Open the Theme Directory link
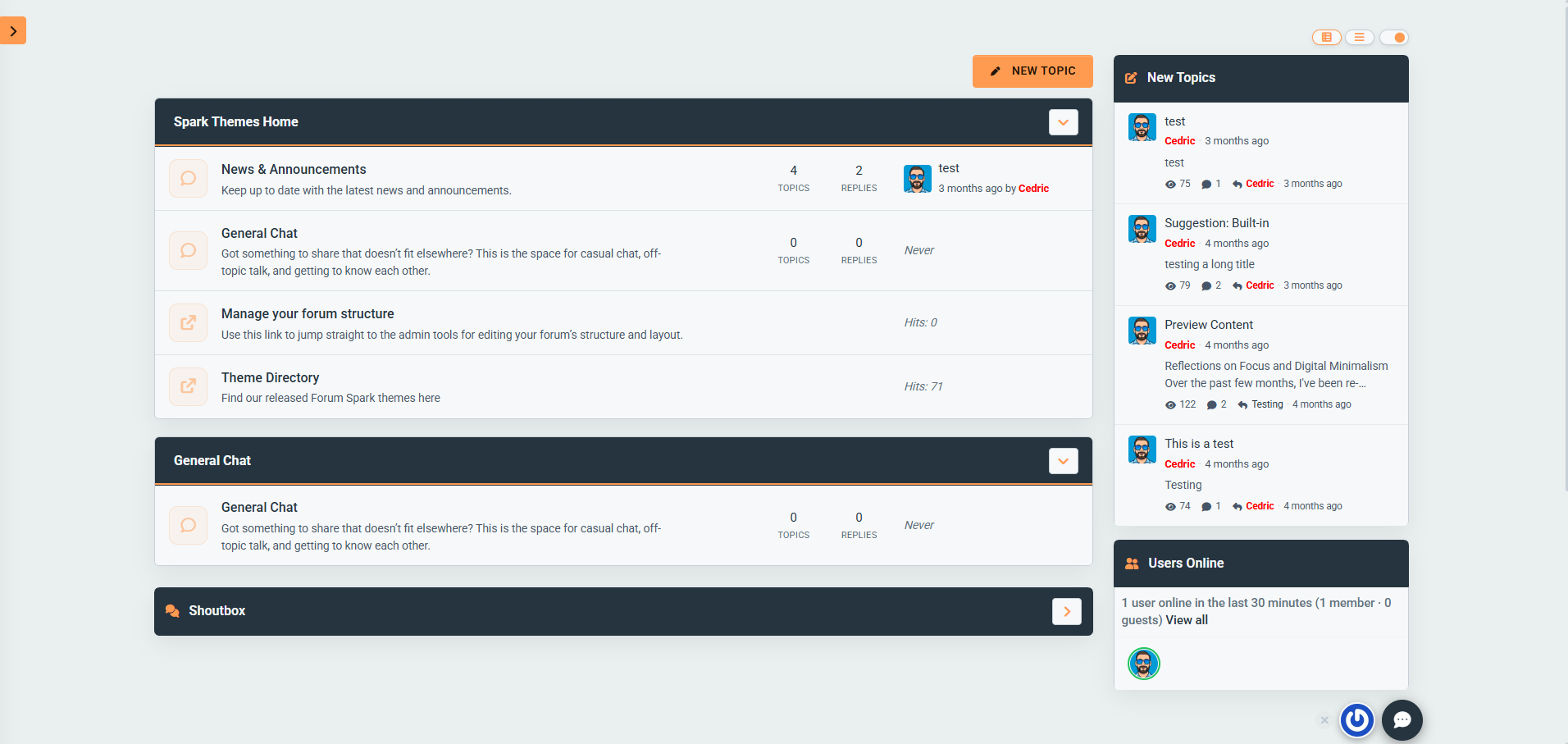1568x744 pixels. (x=270, y=377)
